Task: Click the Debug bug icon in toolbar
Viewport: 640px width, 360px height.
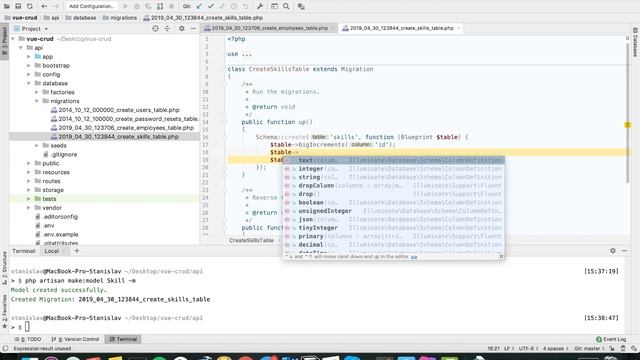Action: [x=137, y=6]
